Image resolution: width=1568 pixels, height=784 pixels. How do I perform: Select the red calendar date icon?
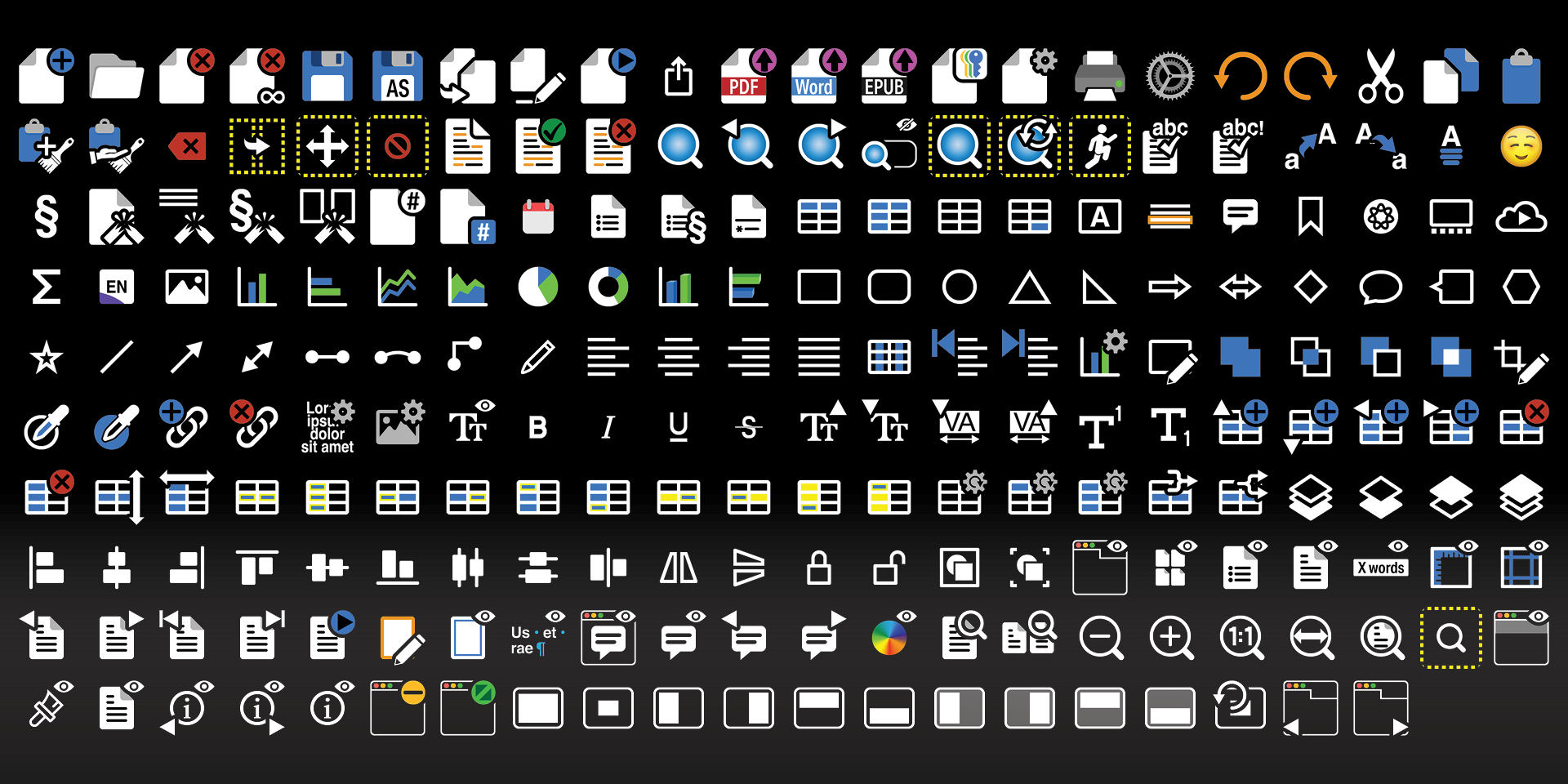(538, 216)
